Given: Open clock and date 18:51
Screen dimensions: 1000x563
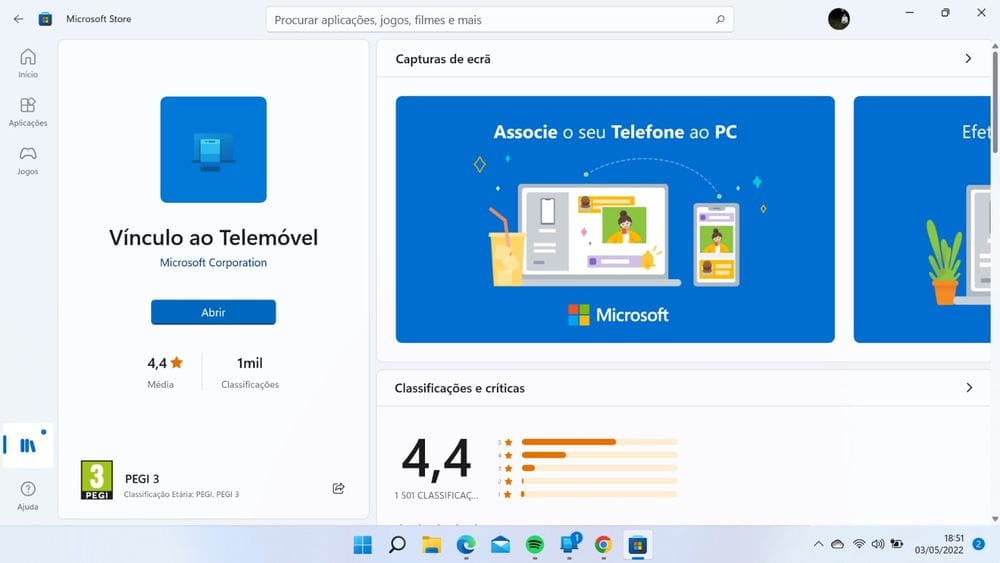Looking at the screenshot, I should pyautogui.click(x=939, y=544).
